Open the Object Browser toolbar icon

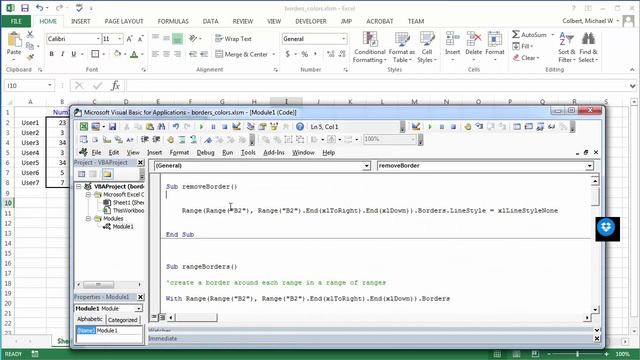(x=274, y=127)
